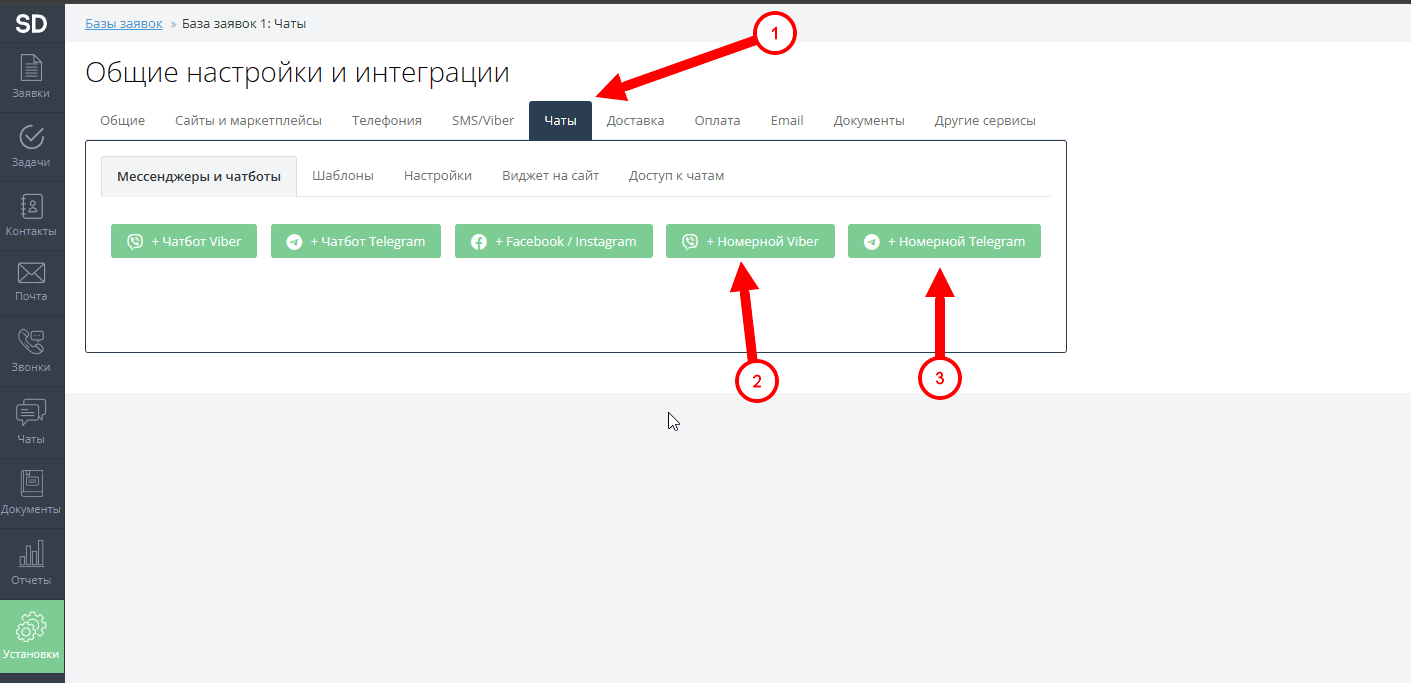The width and height of the screenshot is (1411, 683).
Task: Add Facebook / Instagram messenger
Action: coord(554,241)
